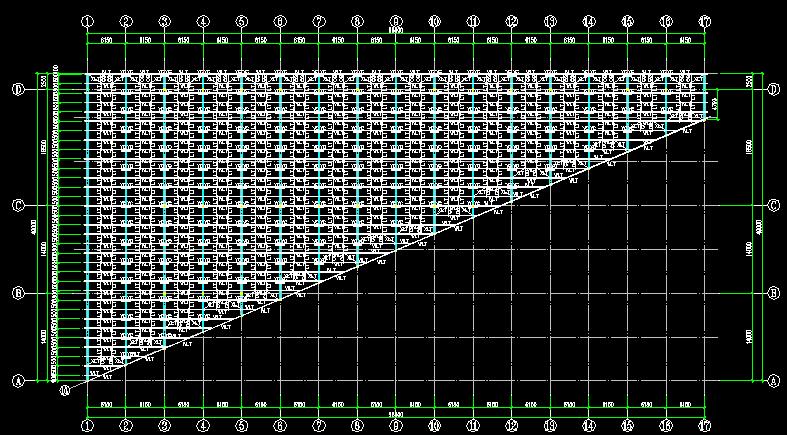Click axis bubble D on the right side
The image size is (787, 435).
tap(774, 90)
